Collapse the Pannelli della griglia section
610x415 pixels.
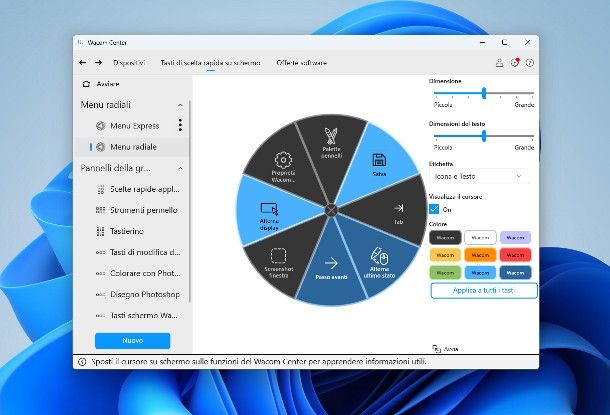point(180,167)
